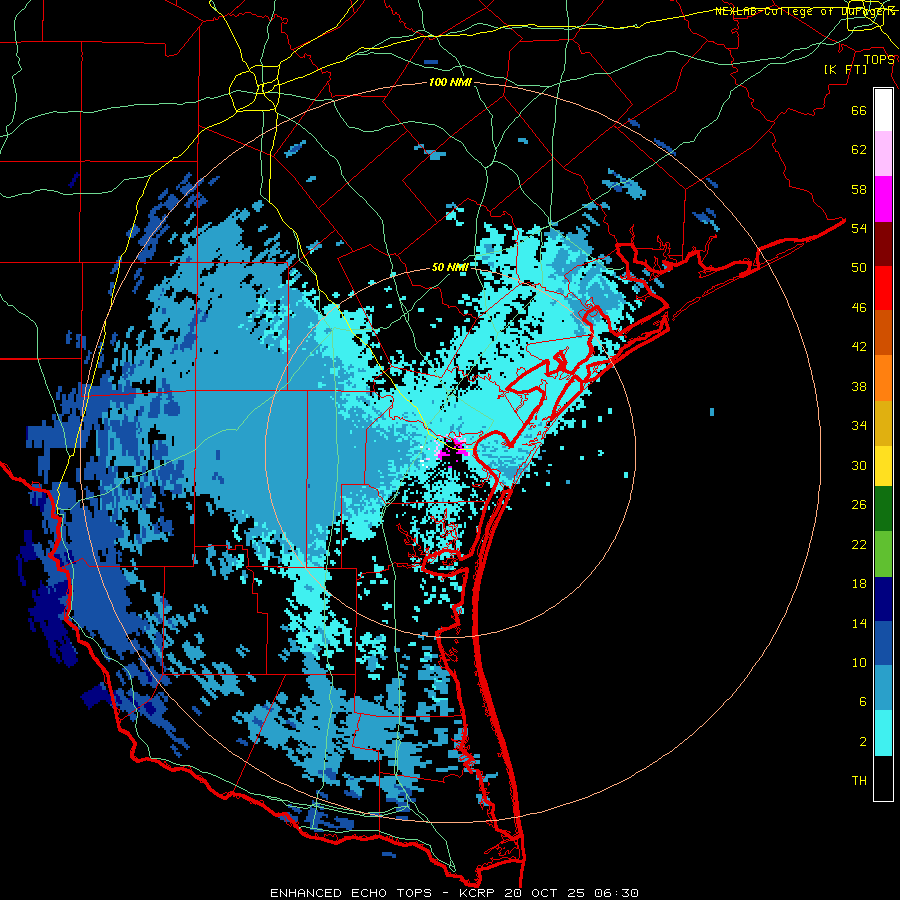
Task: Click the medium blue legend swatch
Action: click(883, 643)
